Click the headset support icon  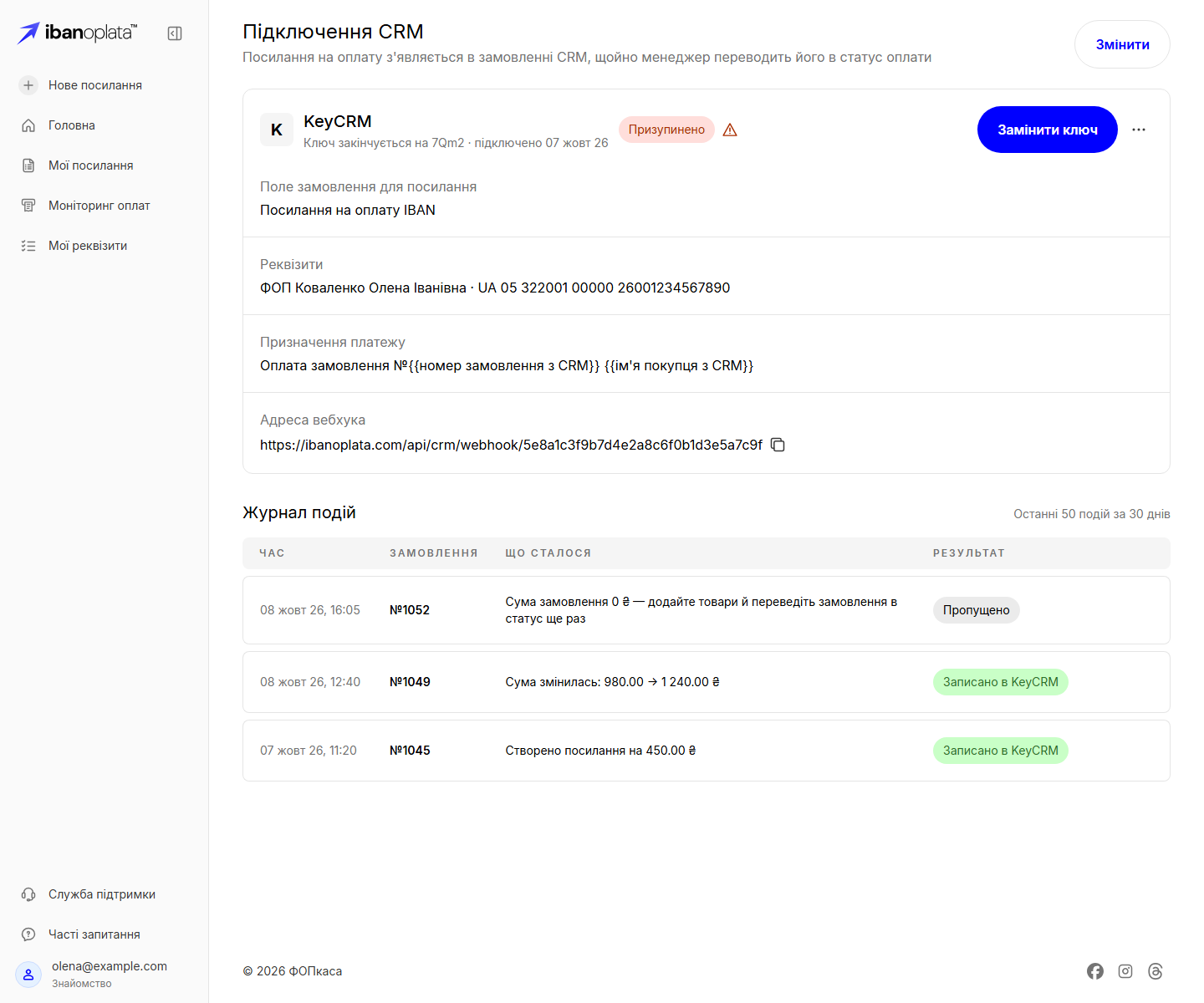click(28, 894)
